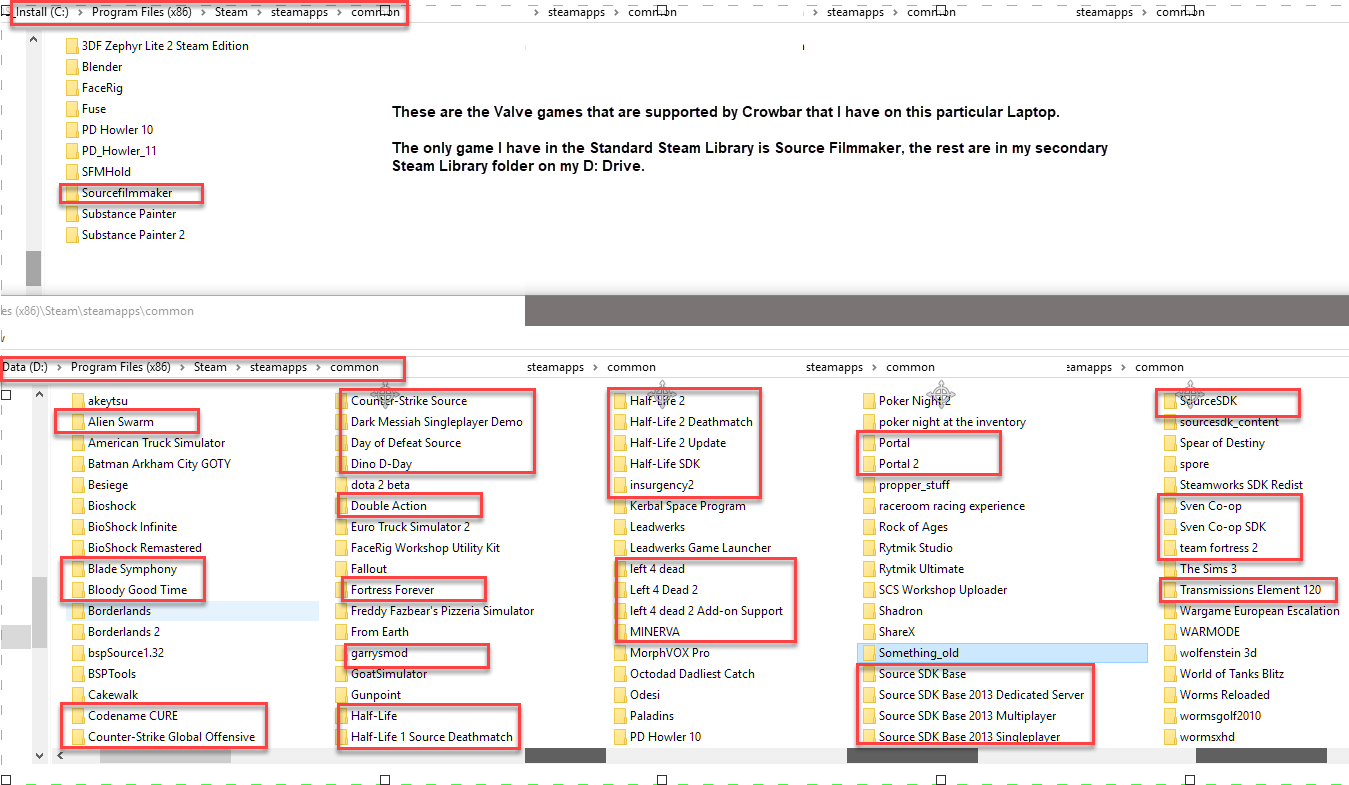Select the insurgency2 folder icon
This screenshot has width=1349, height=785.
pyautogui.click(x=620, y=485)
